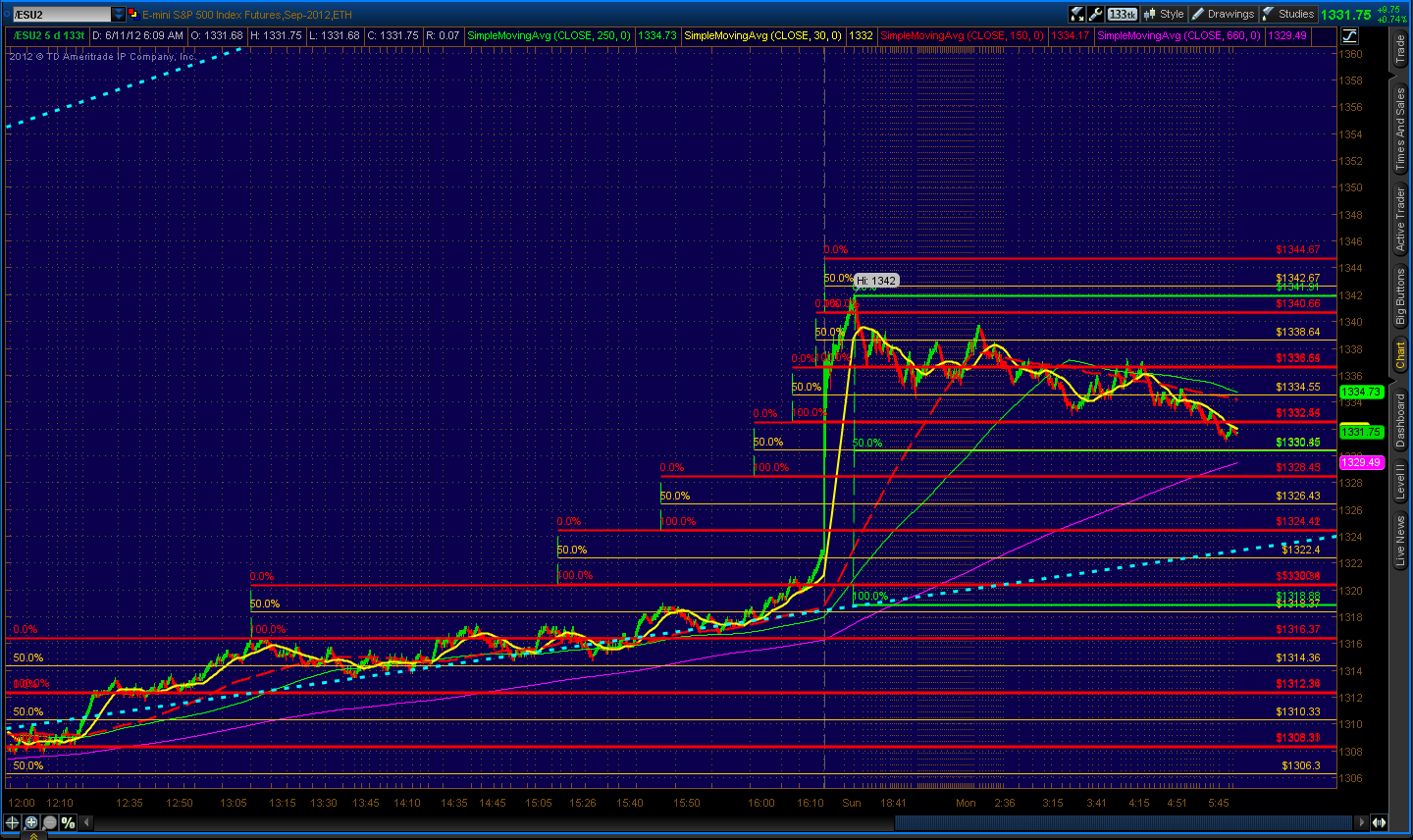This screenshot has width=1413, height=840.
Task: Open the Big Buttons side tab
Action: click(1401, 297)
